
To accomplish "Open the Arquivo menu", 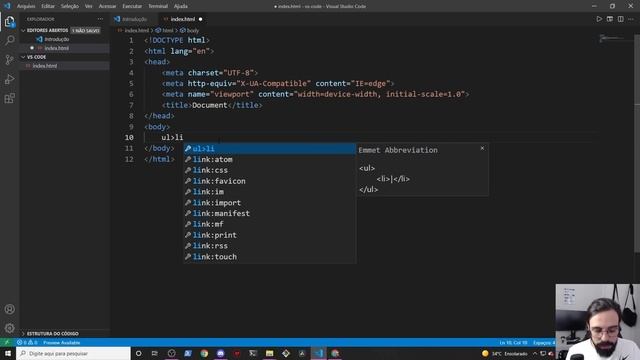I will pos(26,6).
